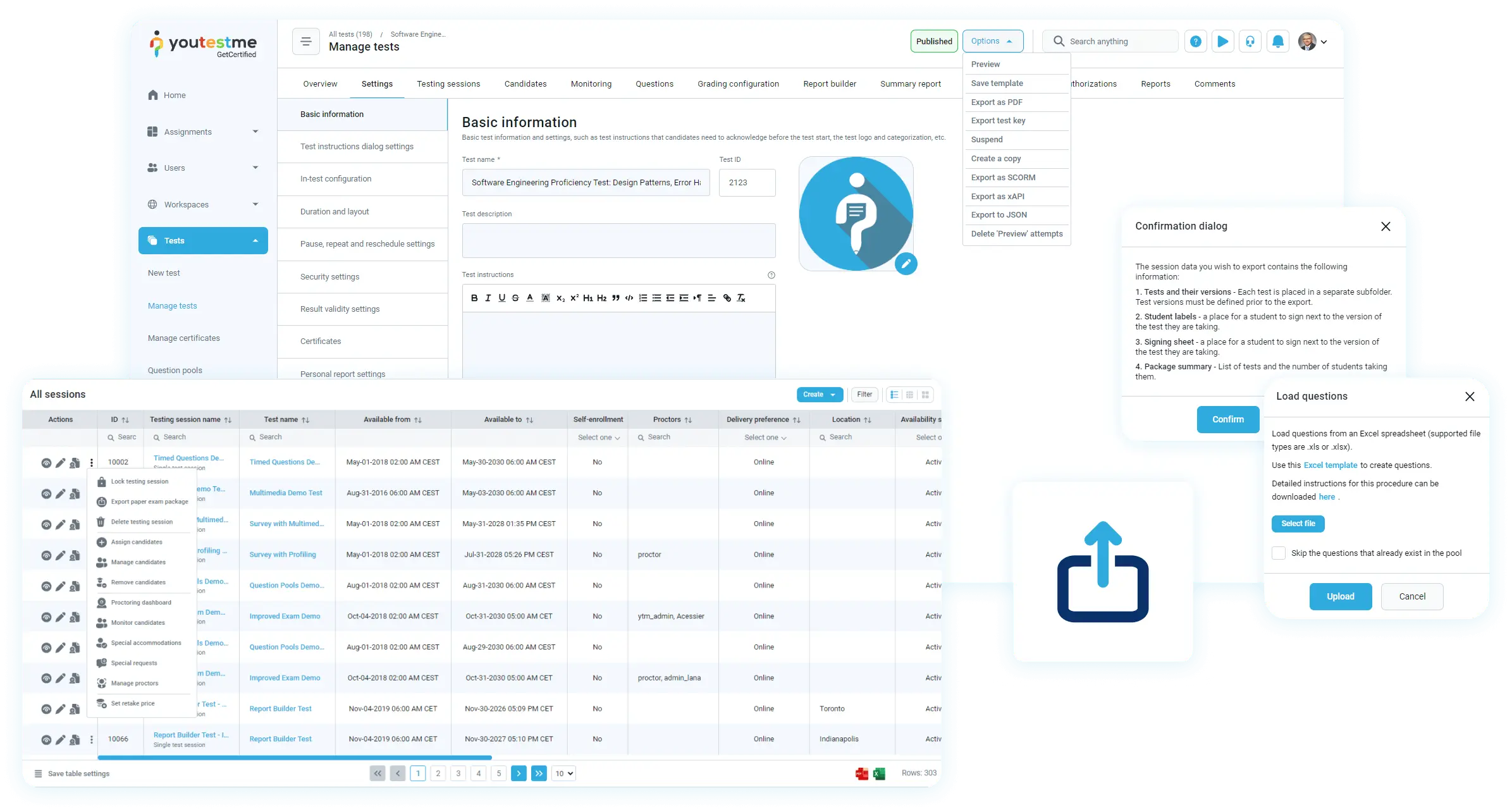Check Skip the questions that already exist

click(1279, 553)
